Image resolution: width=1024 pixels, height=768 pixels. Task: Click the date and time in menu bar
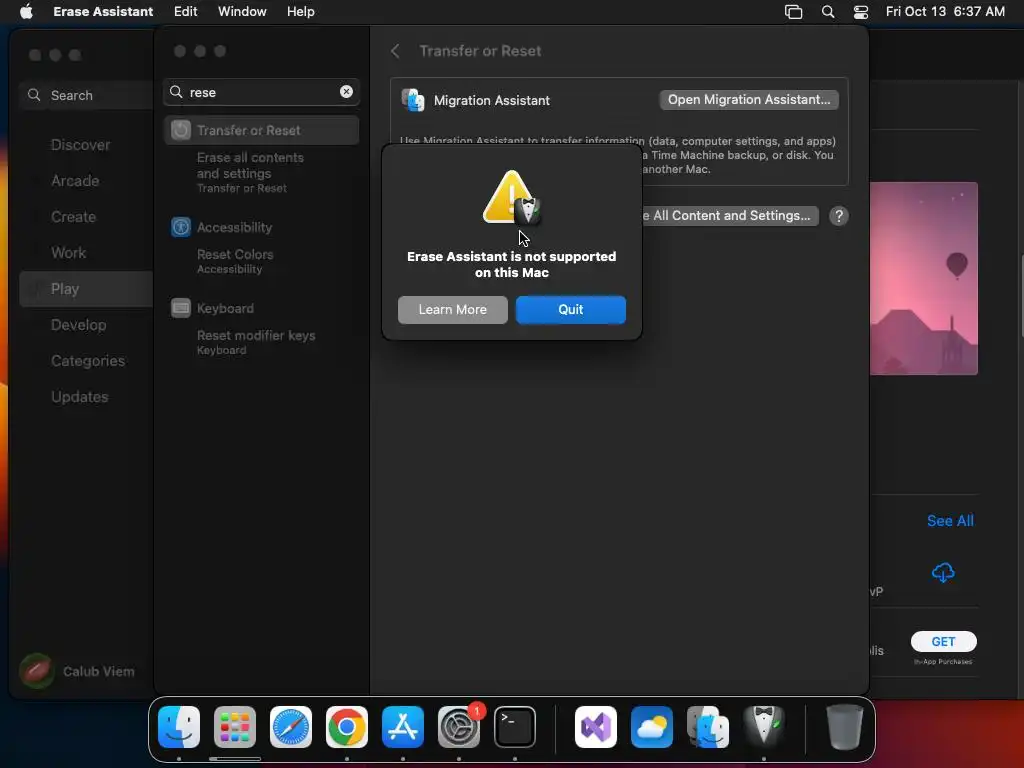click(x=945, y=12)
